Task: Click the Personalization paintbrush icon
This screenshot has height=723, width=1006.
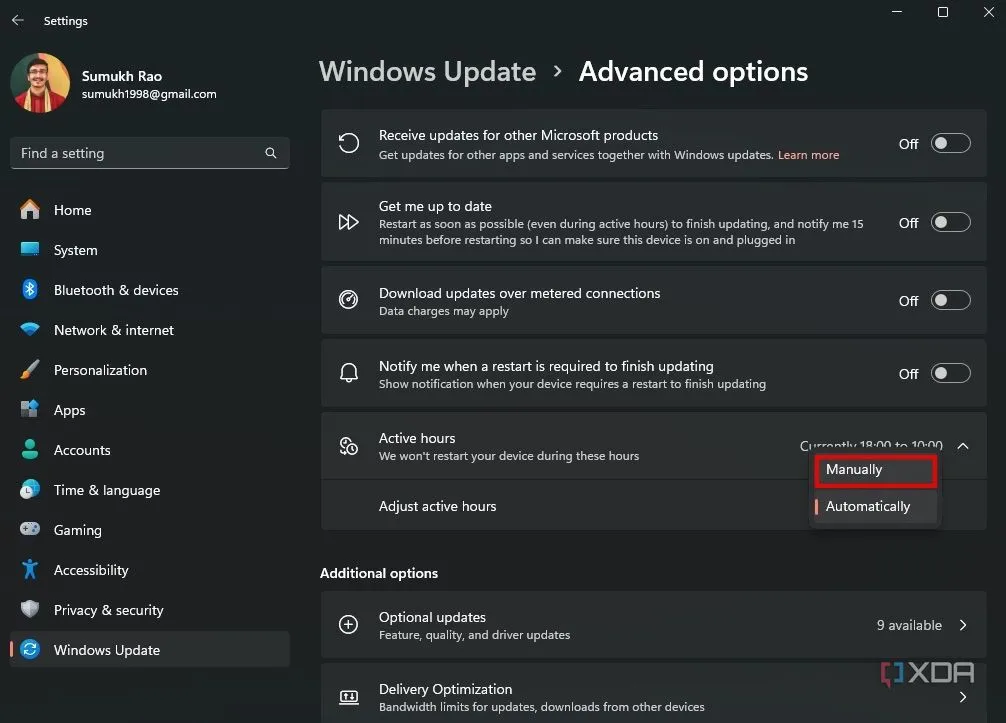Action: (30, 370)
